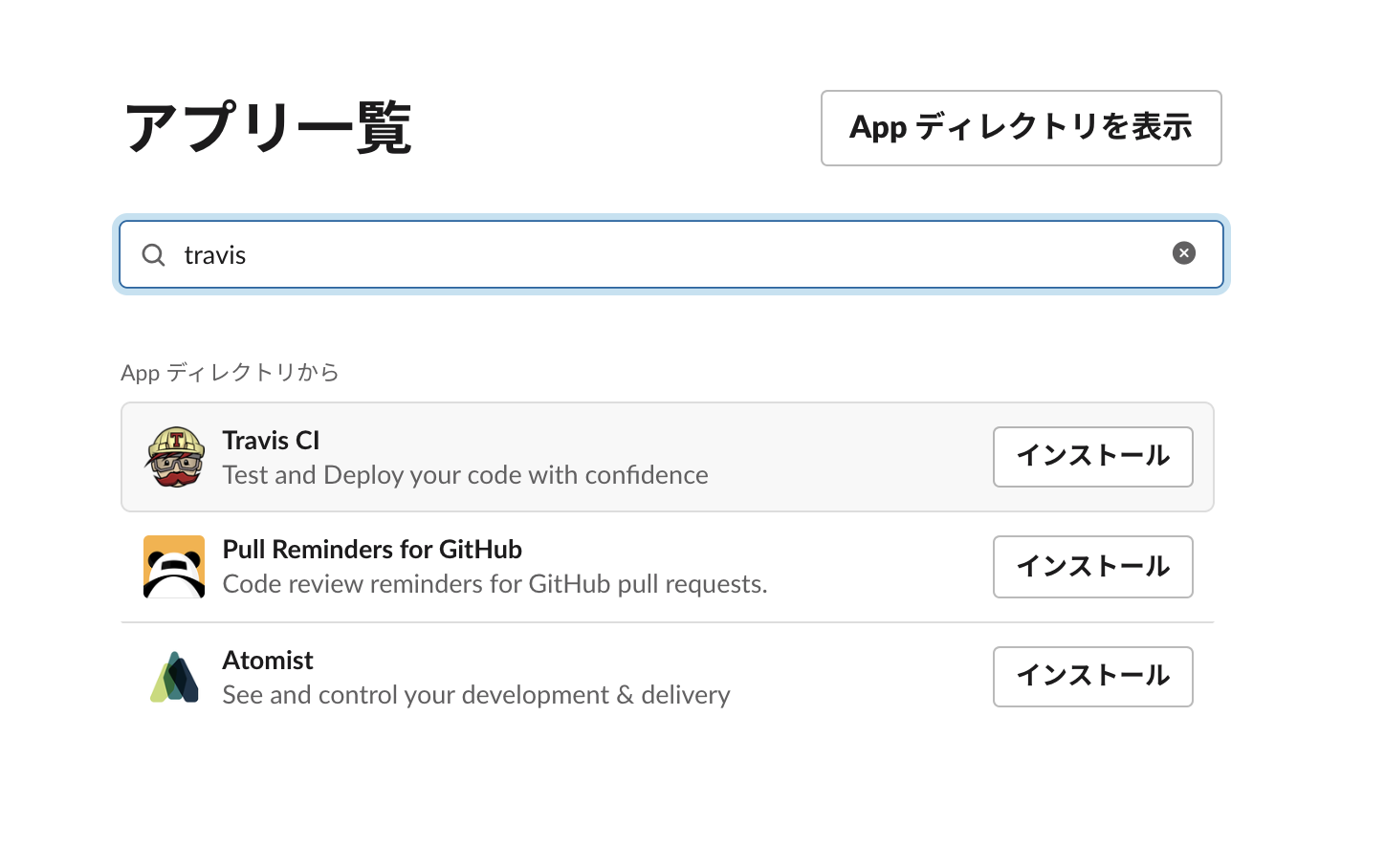The image size is (1385, 868).
Task: Click the Atomist logo icon
Action: coord(174,676)
